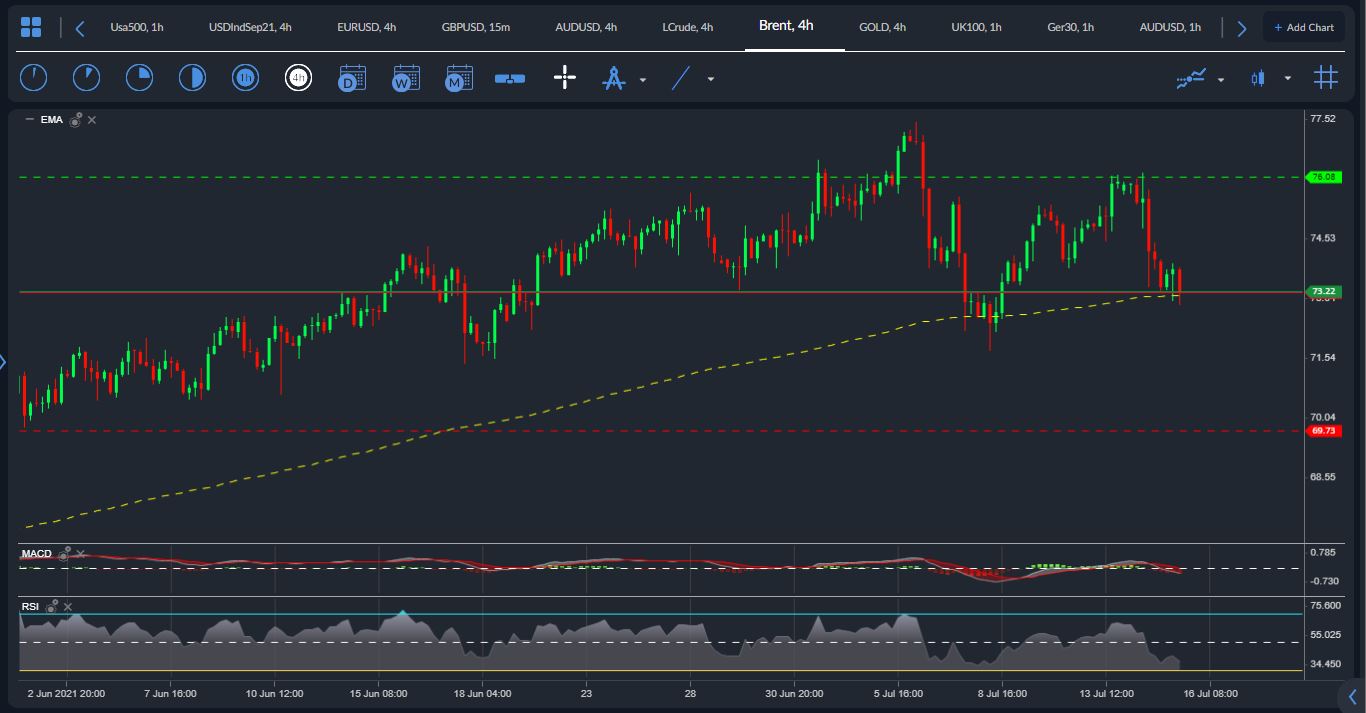This screenshot has height=713, width=1366.
Task: Open the chart layout grid menu
Action: pyautogui.click(x=31, y=27)
